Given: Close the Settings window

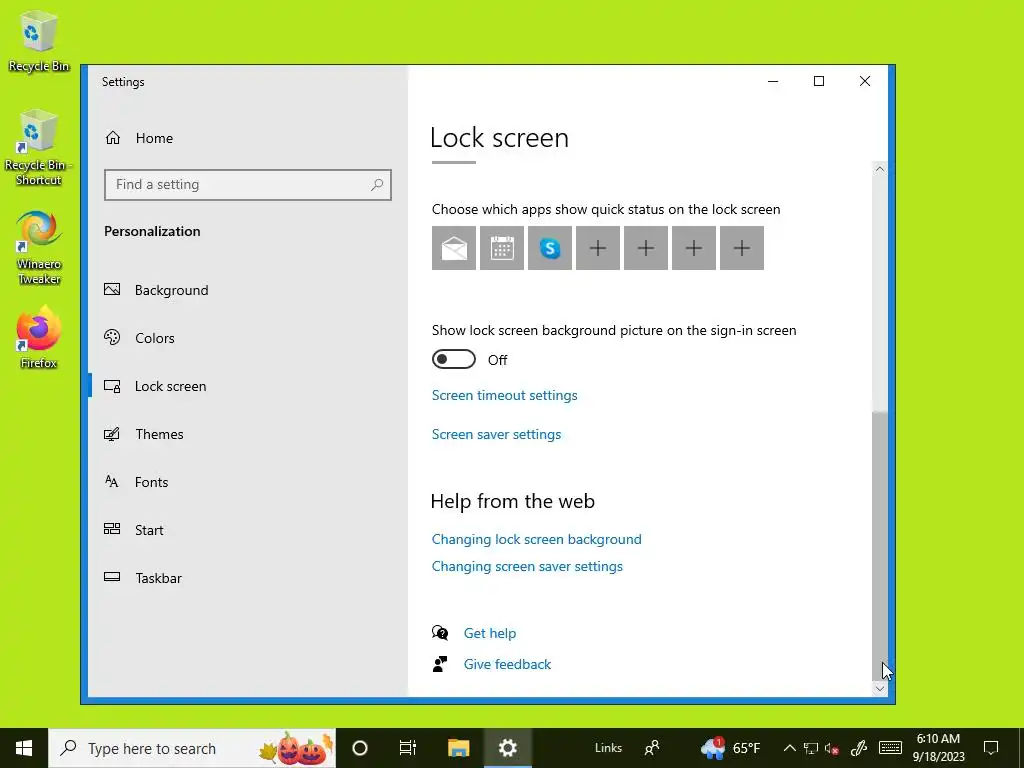Looking at the screenshot, I should tap(865, 81).
